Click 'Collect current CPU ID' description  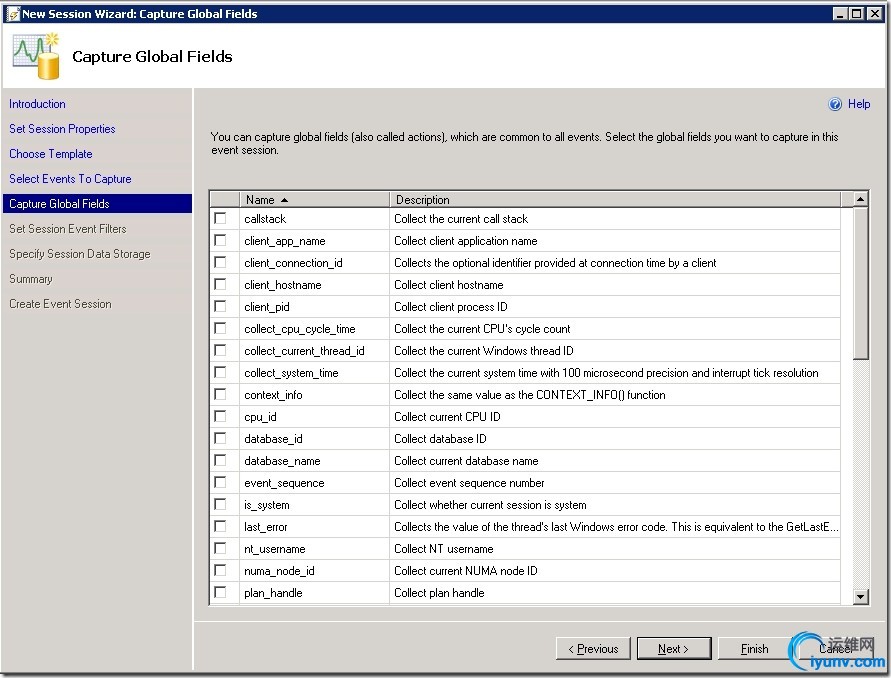click(x=447, y=417)
